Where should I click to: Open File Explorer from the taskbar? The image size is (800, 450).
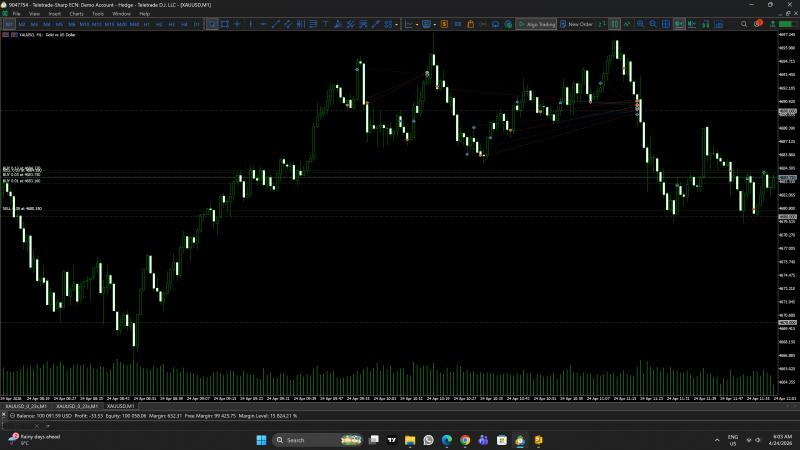pos(410,440)
